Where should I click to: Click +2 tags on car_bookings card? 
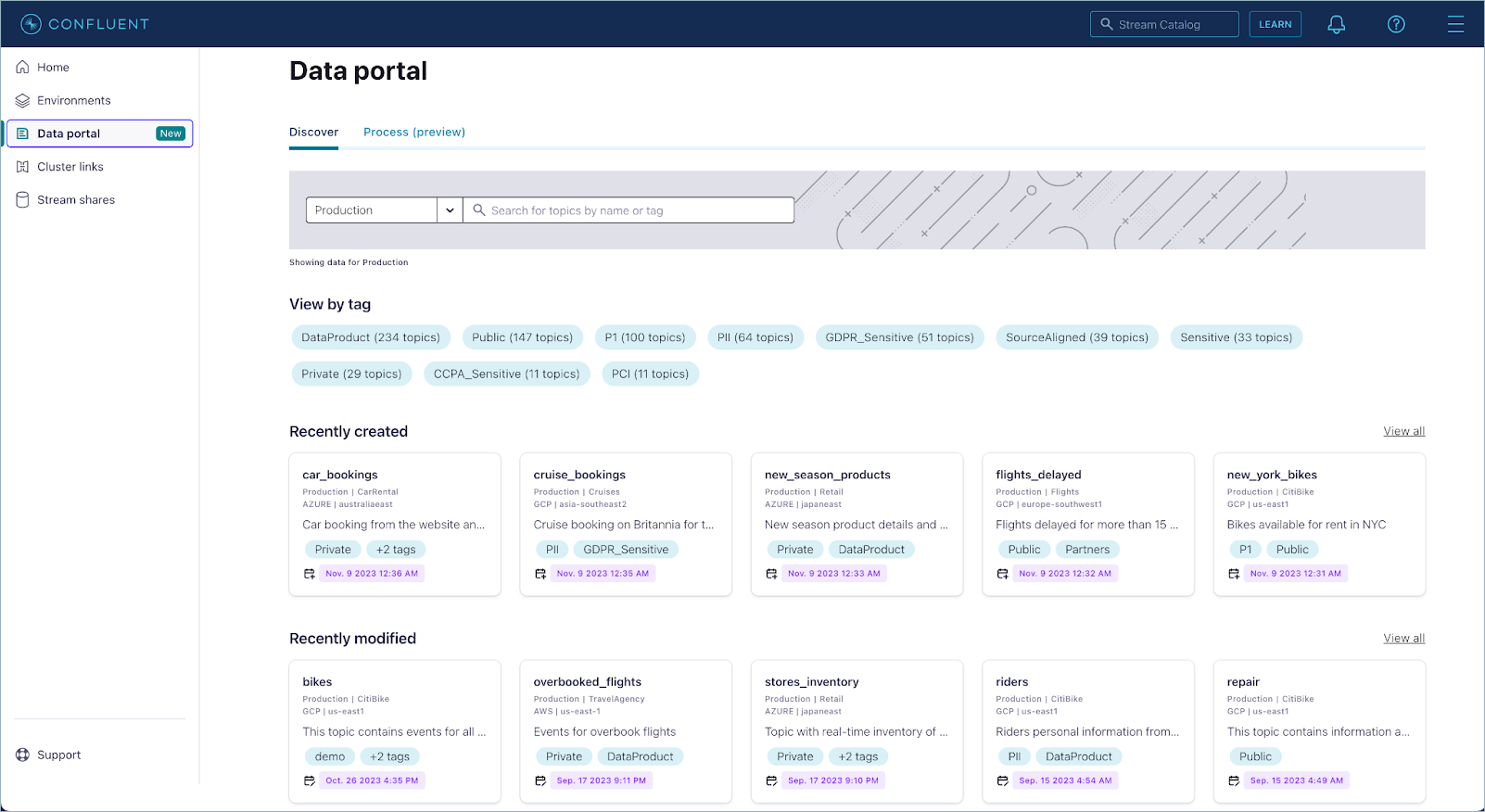coord(396,550)
